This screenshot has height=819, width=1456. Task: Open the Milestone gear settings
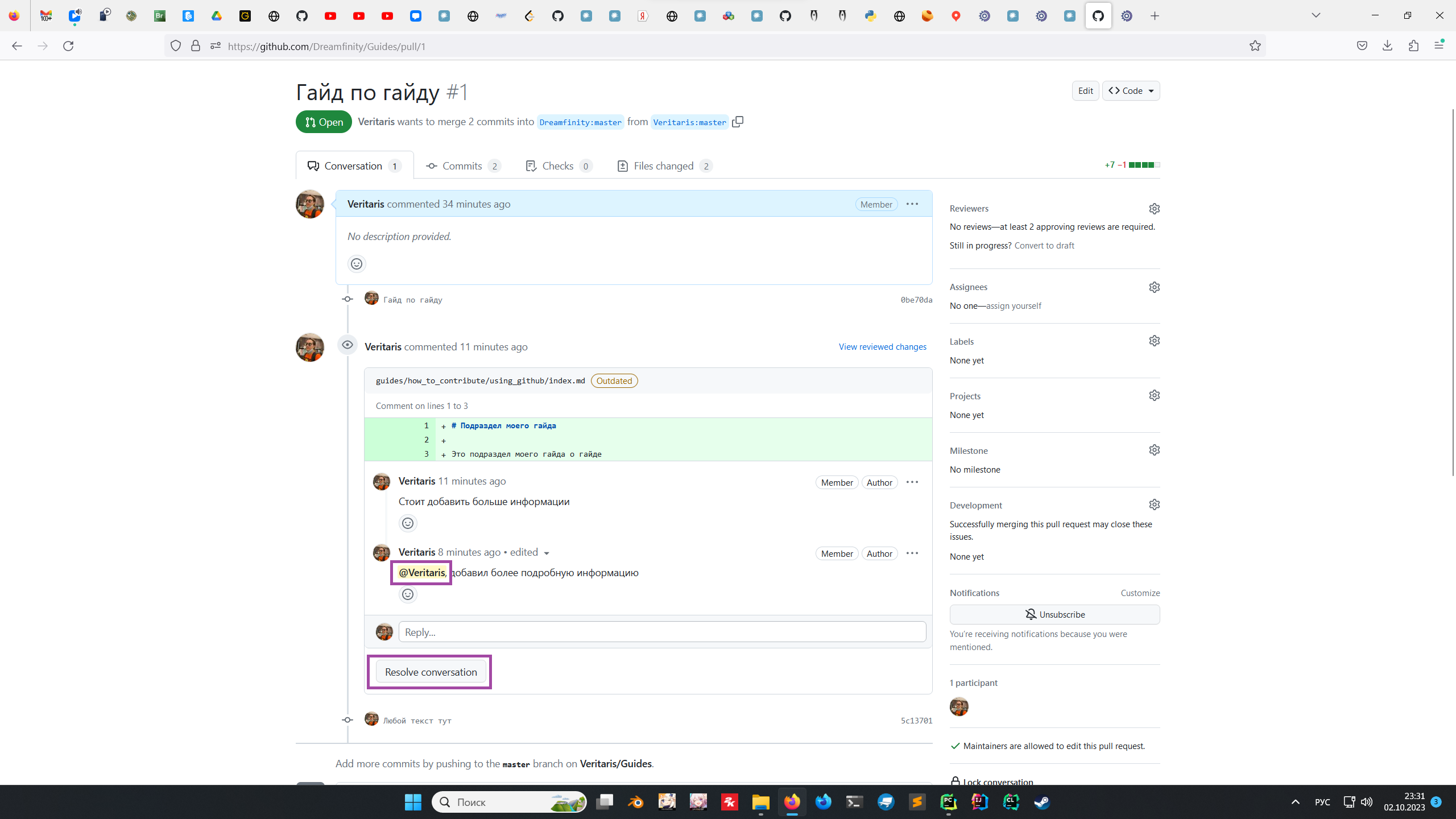tap(1154, 450)
